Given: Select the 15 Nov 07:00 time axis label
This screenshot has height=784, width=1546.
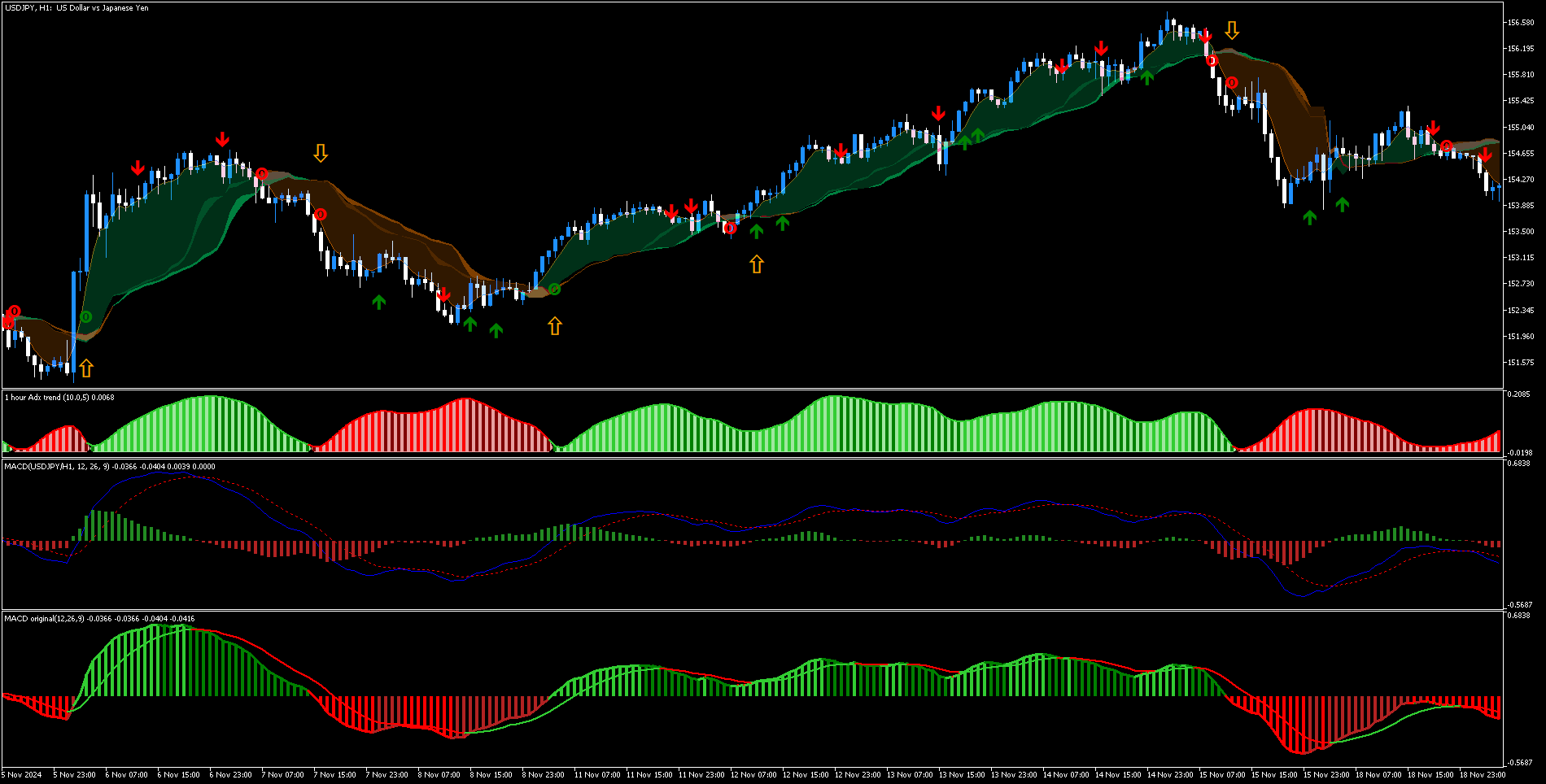Looking at the screenshot, I should point(1222,775).
